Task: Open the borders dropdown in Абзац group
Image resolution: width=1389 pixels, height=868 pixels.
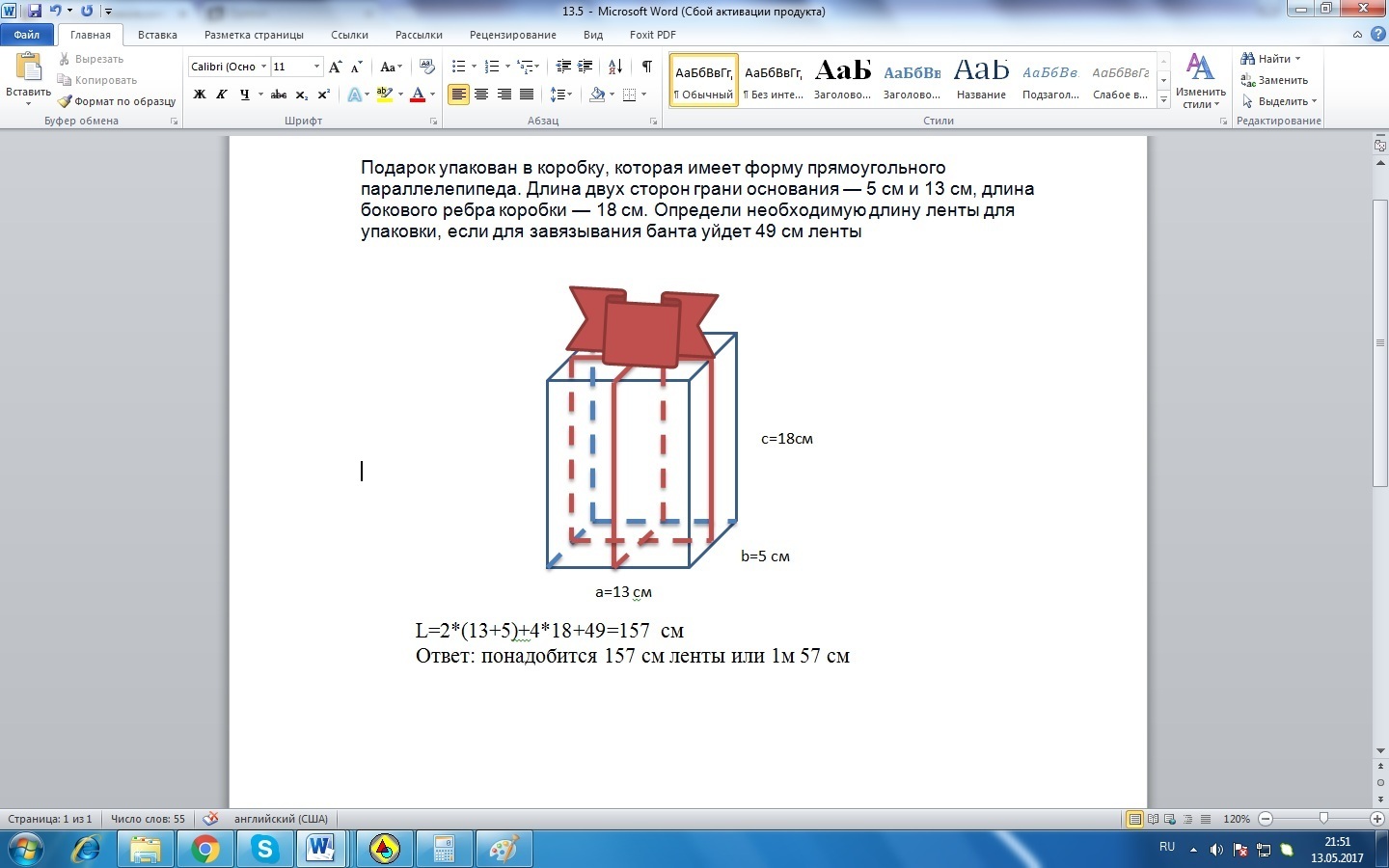Action: click(x=643, y=95)
